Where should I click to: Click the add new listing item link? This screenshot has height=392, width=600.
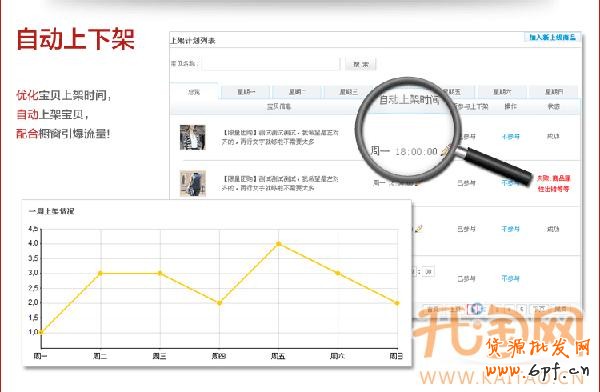(552, 37)
